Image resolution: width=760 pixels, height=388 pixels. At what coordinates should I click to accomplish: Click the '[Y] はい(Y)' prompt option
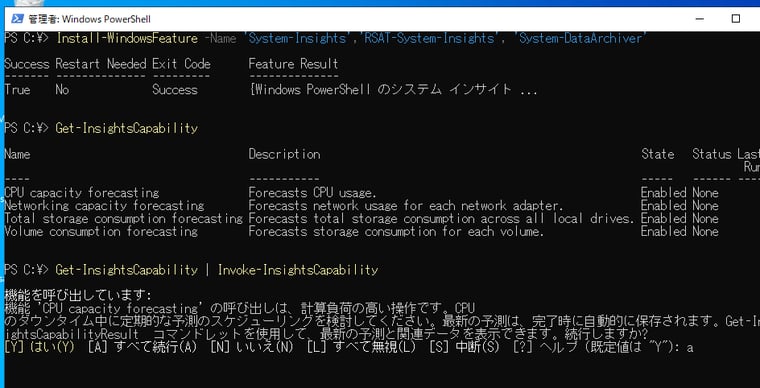pos(39,347)
